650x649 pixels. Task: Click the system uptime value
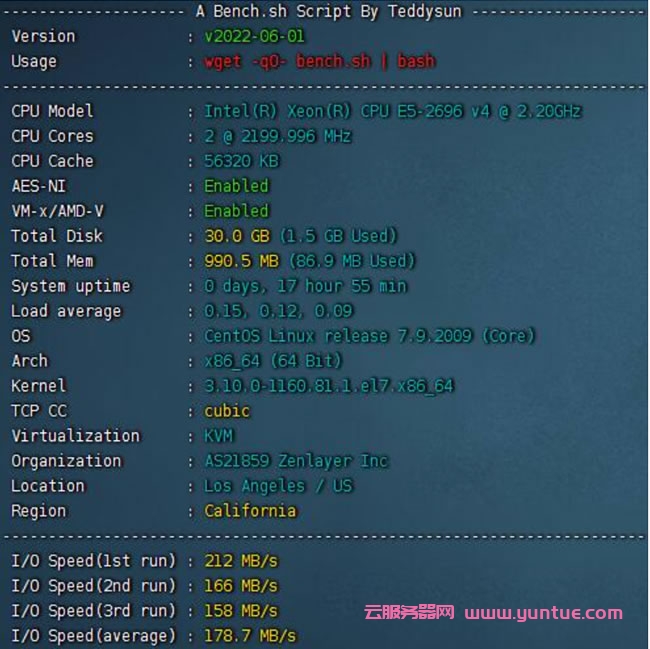[x=305, y=286]
